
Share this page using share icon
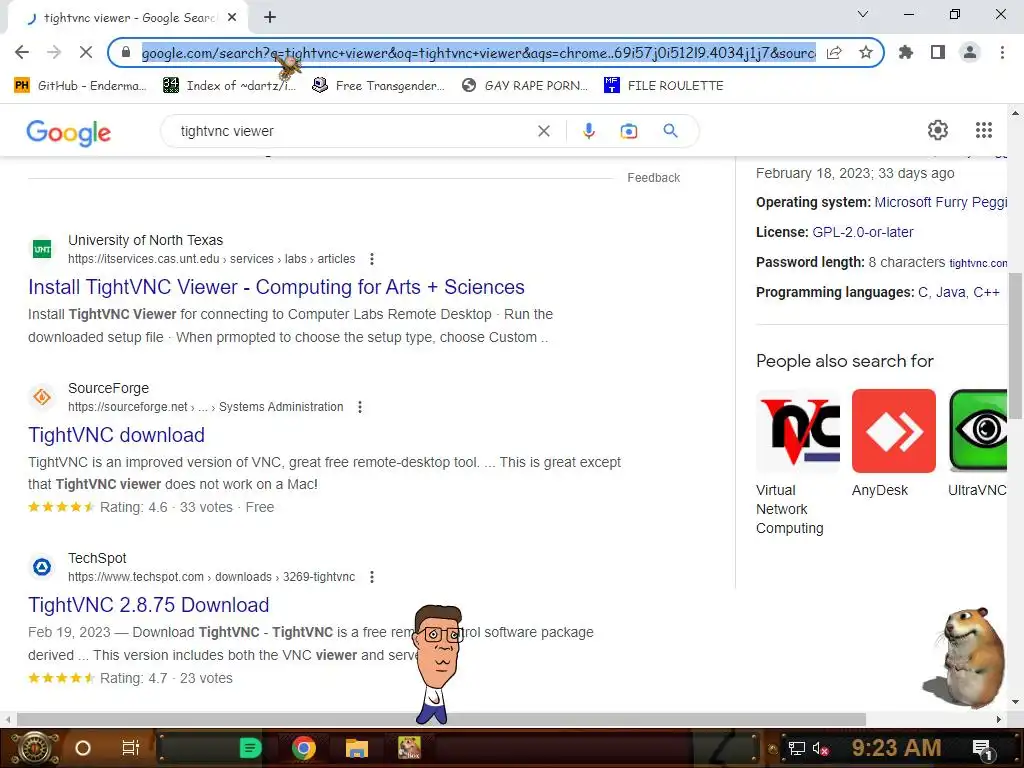coord(834,52)
